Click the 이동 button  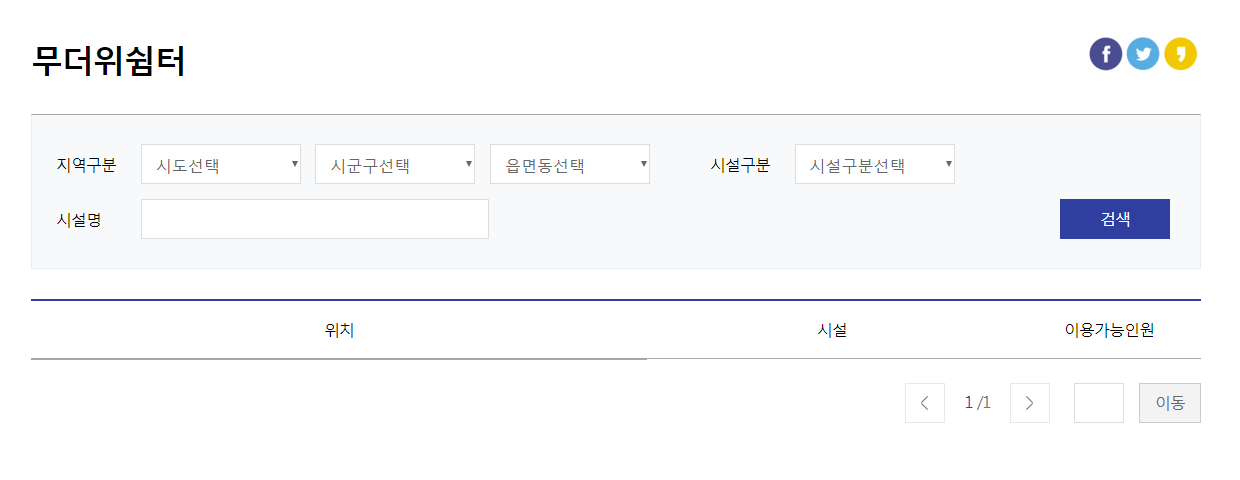pos(1170,403)
